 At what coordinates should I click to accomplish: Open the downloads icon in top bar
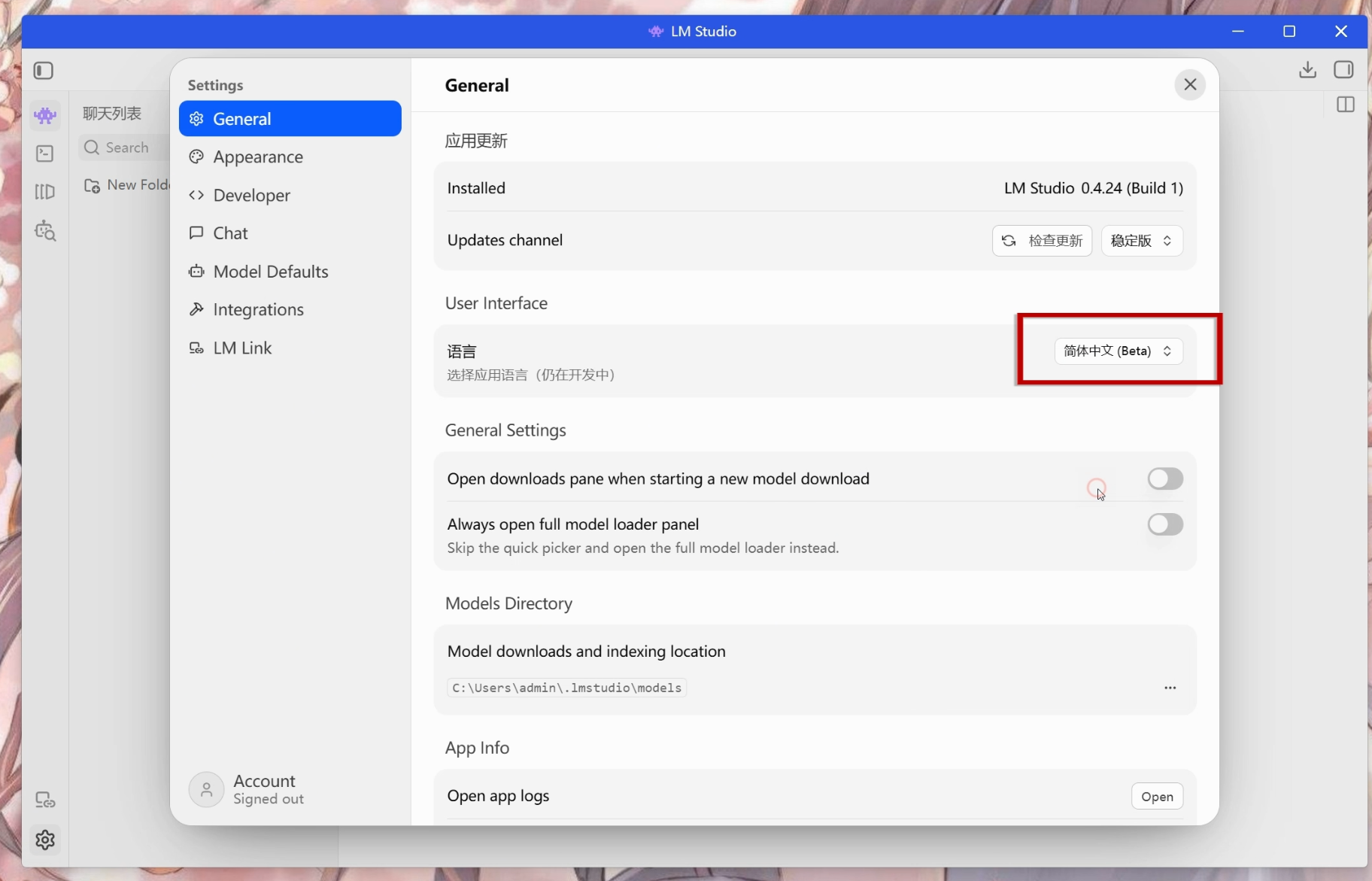[1307, 70]
